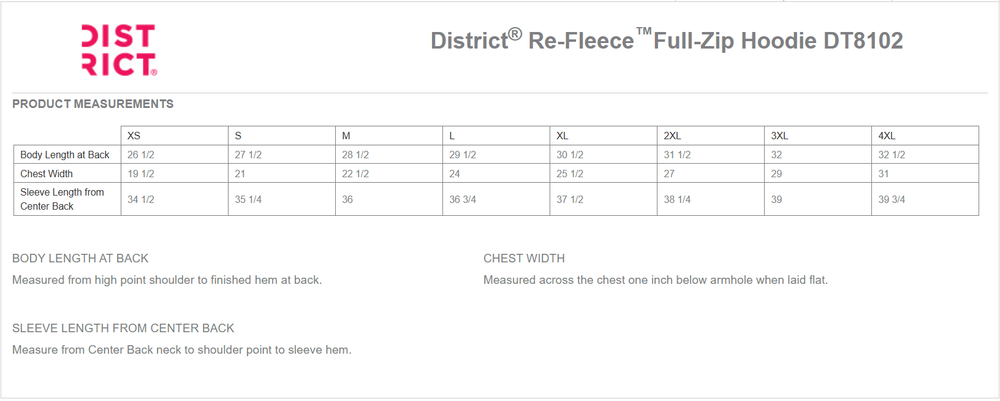This screenshot has height=401, width=1000.
Task: Click the District logo
Action: point(119,50)
